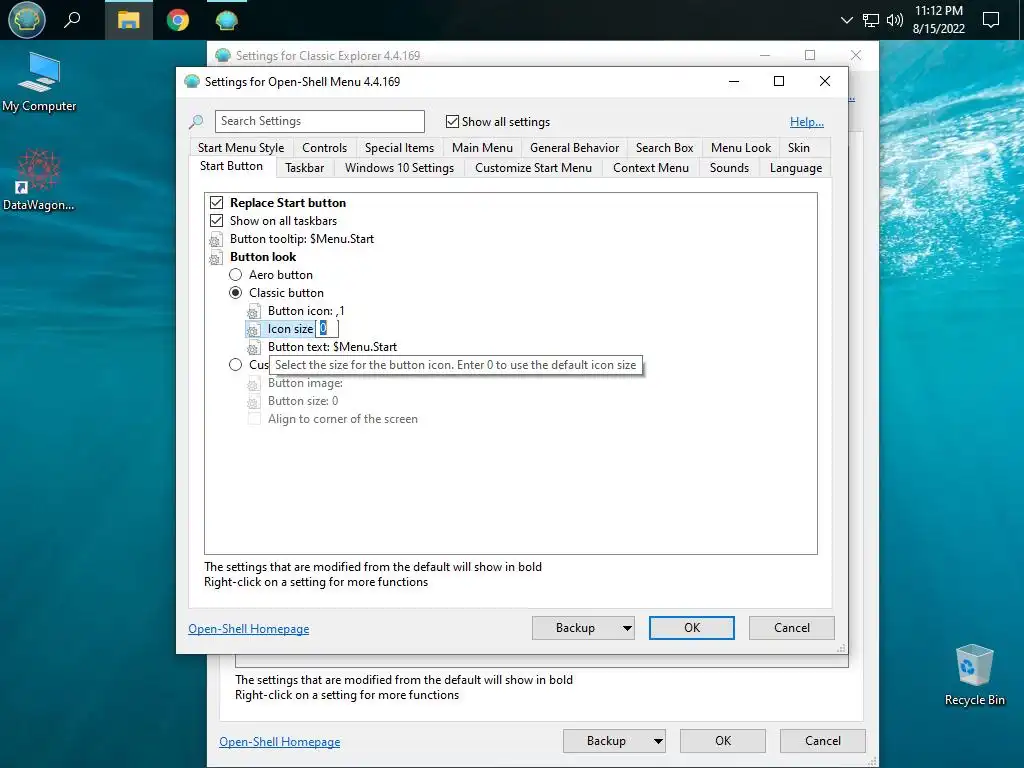Click the gear icon beside Button icon
This screenshot has width=1024, height=768.
coord(253,312)
